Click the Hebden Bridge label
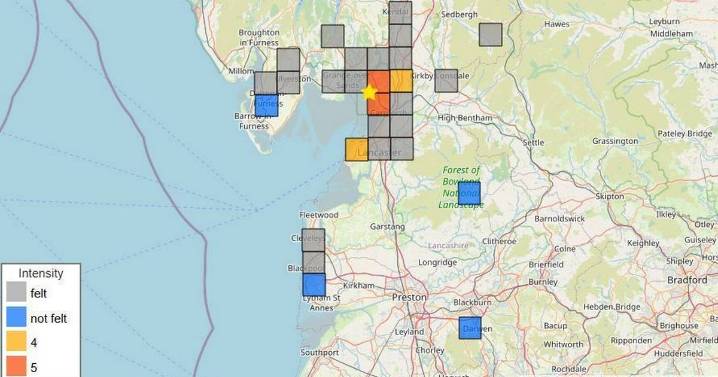The width and height of the screenshot is (718, 377). tap(611, 307)
